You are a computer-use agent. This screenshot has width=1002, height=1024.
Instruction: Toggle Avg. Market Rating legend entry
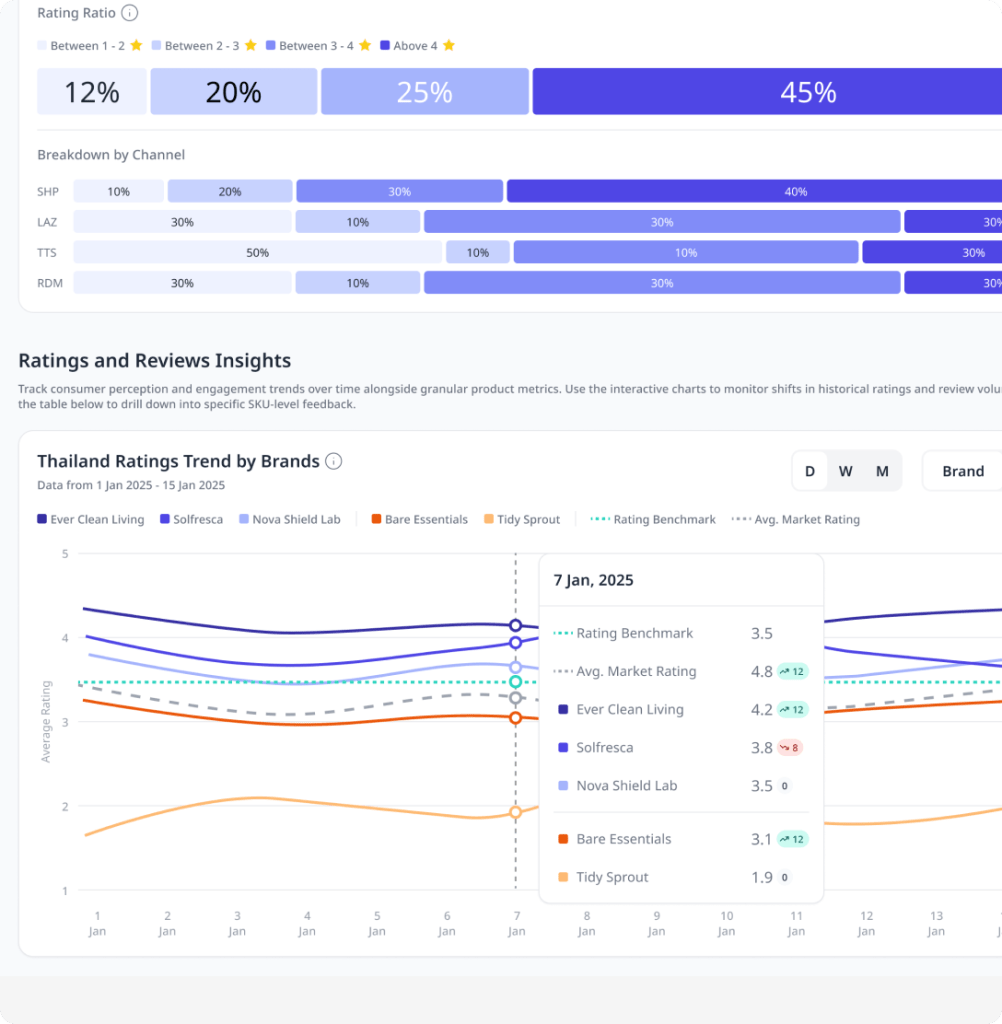[796, 519]
